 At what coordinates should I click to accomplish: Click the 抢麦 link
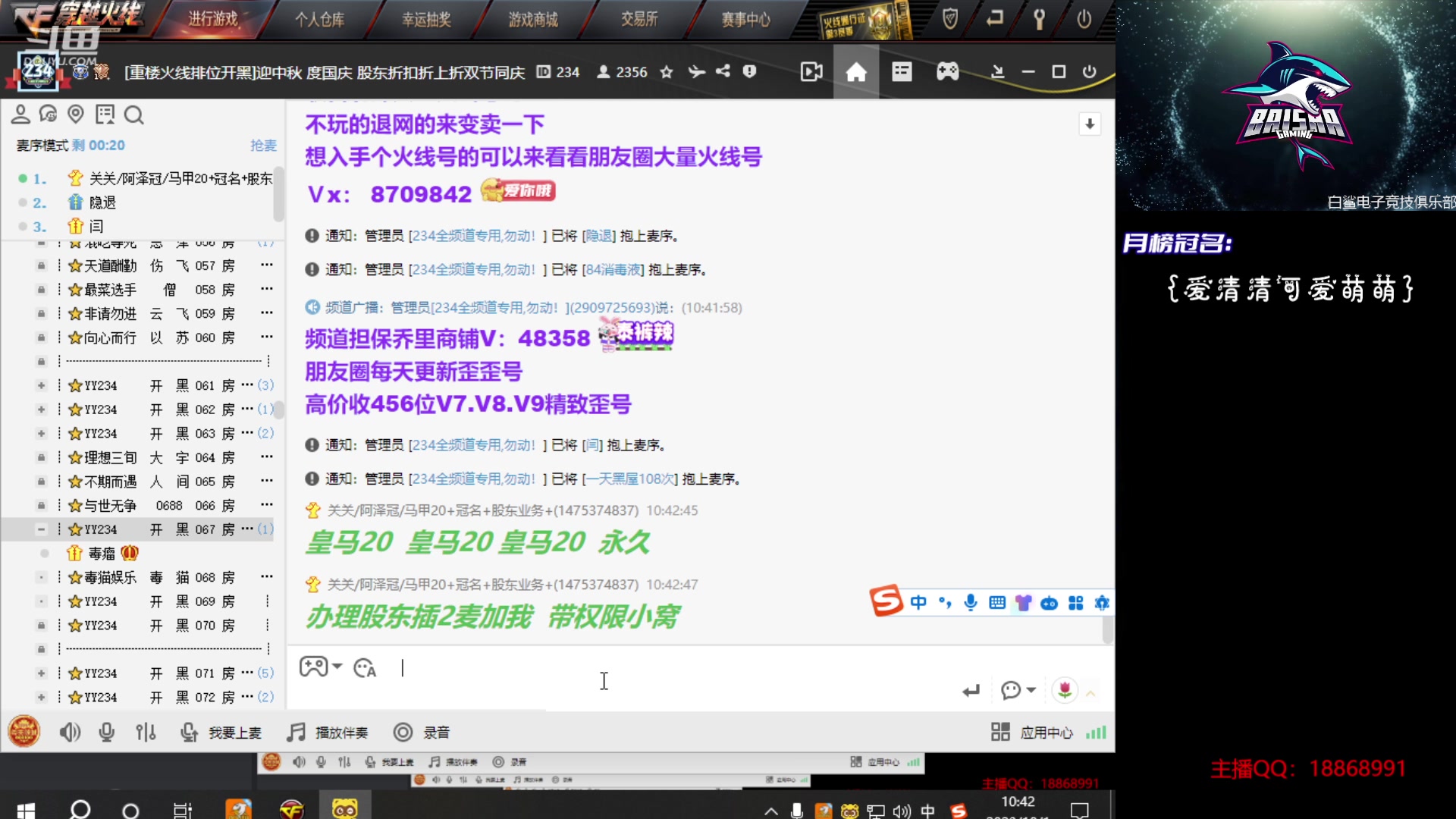[x=263, y=146]
